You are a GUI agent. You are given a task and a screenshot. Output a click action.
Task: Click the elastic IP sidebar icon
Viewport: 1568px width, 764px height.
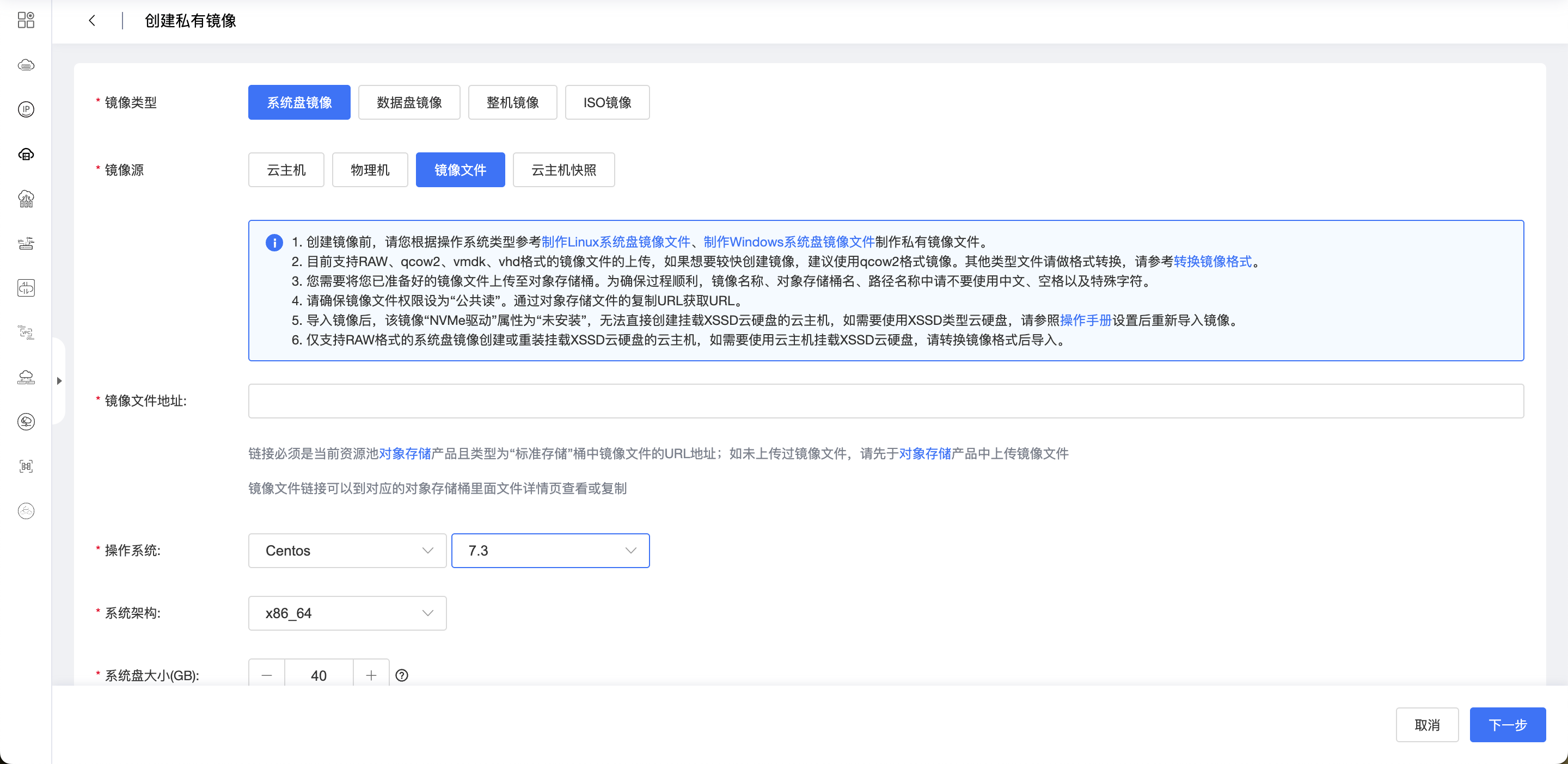pyautogui.click(x=26, y=109)
